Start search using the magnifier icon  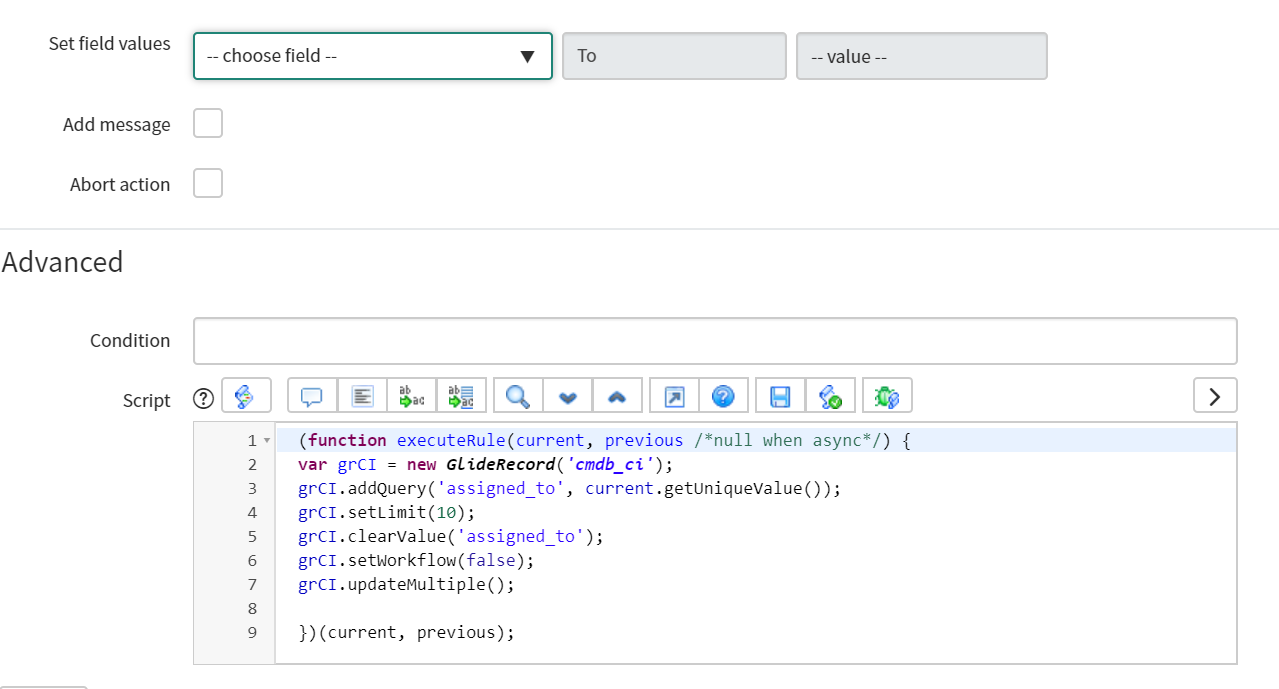(x=518, y=396)
